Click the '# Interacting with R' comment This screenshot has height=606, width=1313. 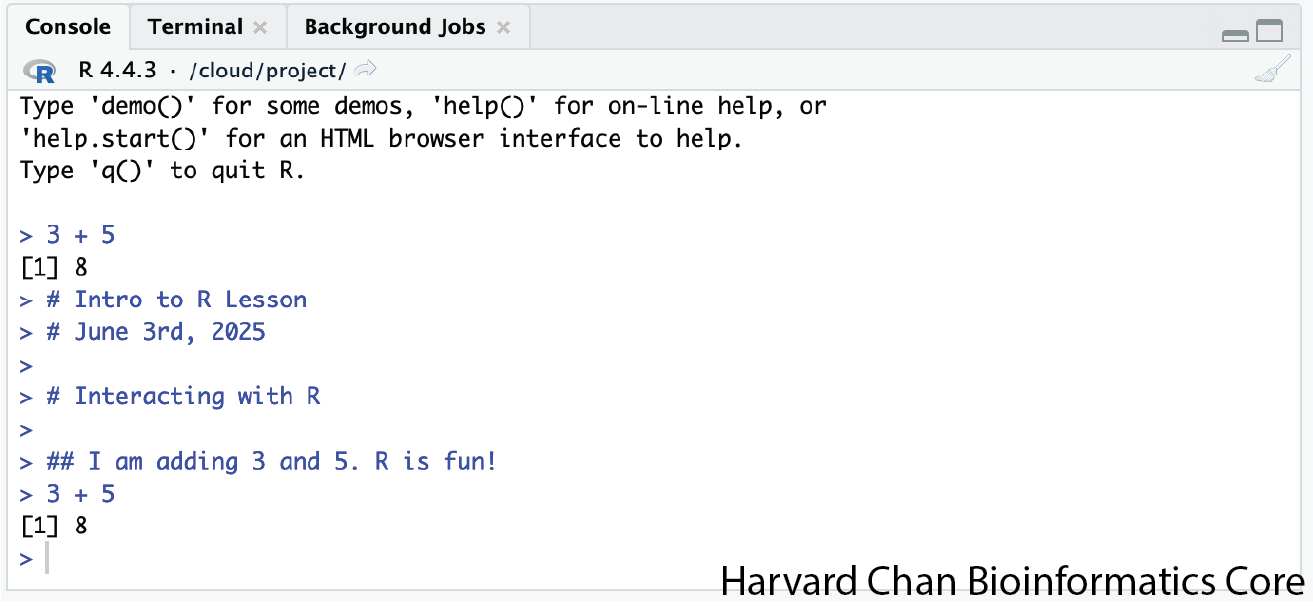click(183, 396)
